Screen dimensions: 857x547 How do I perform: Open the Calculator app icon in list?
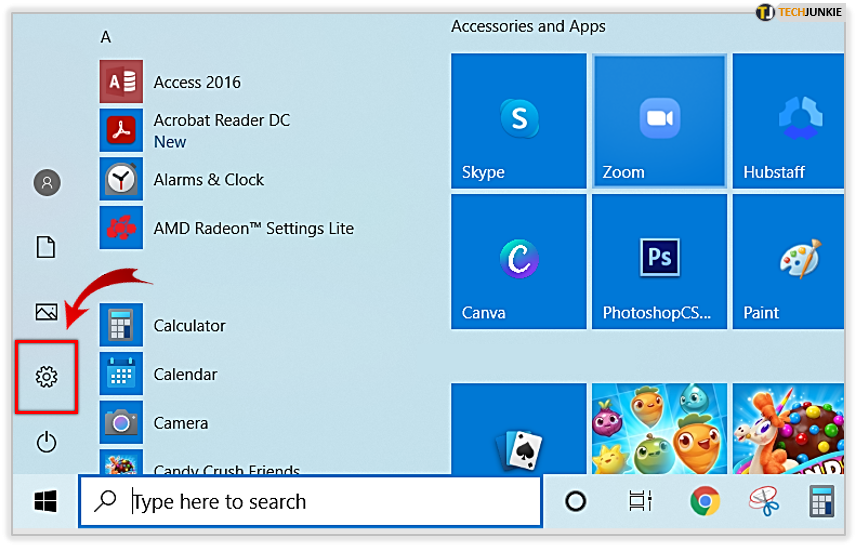121,325
